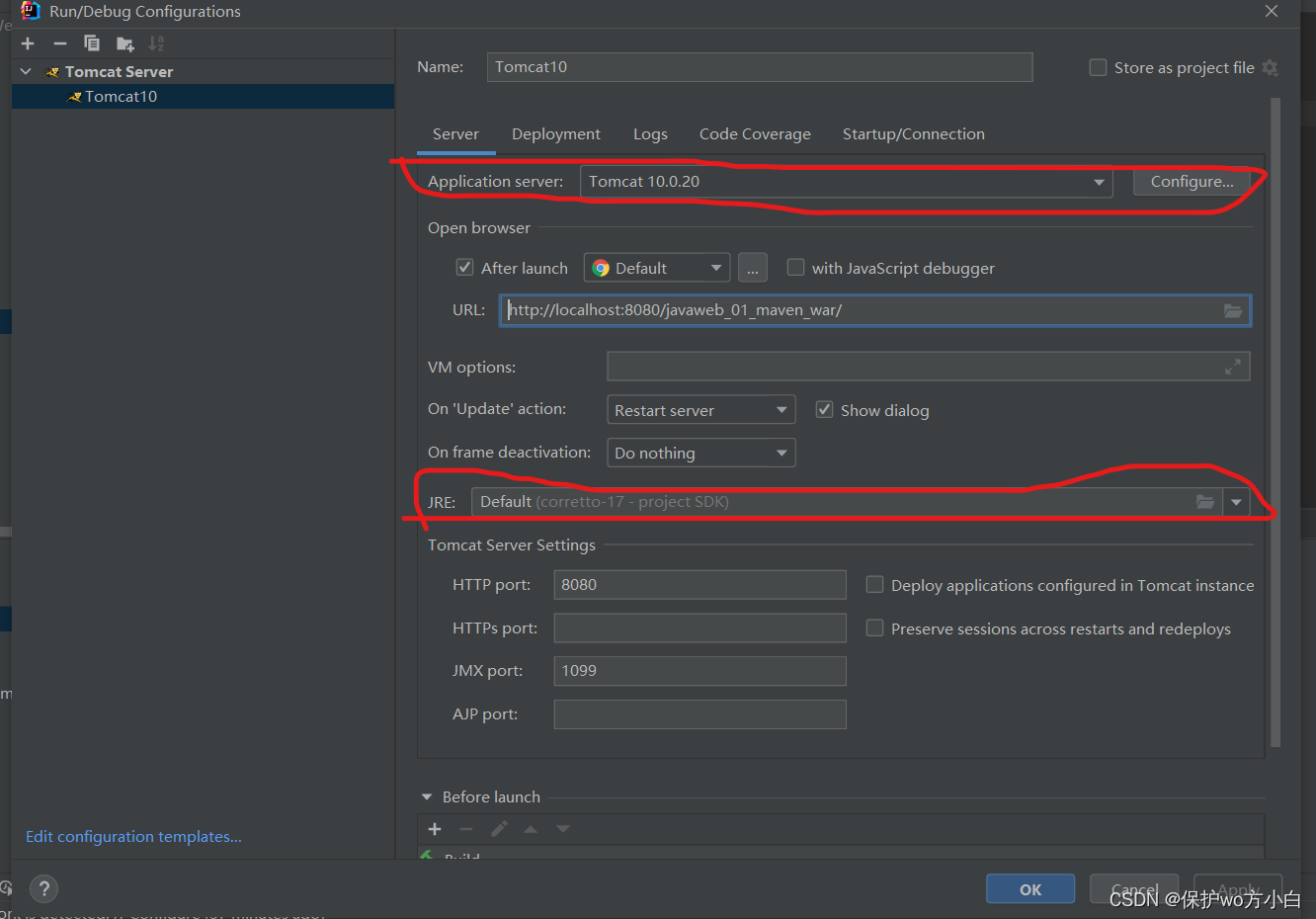Copy the selected configuration

[92, 43]
